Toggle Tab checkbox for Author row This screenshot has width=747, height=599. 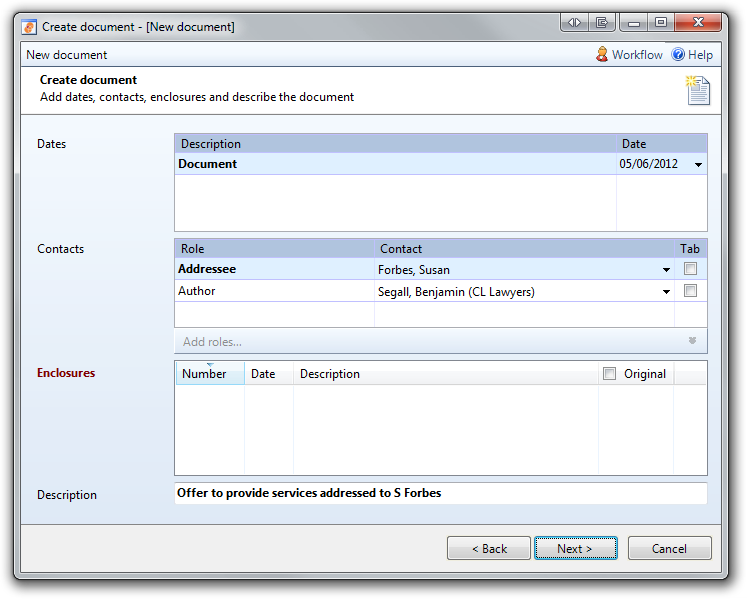[690, 291]
